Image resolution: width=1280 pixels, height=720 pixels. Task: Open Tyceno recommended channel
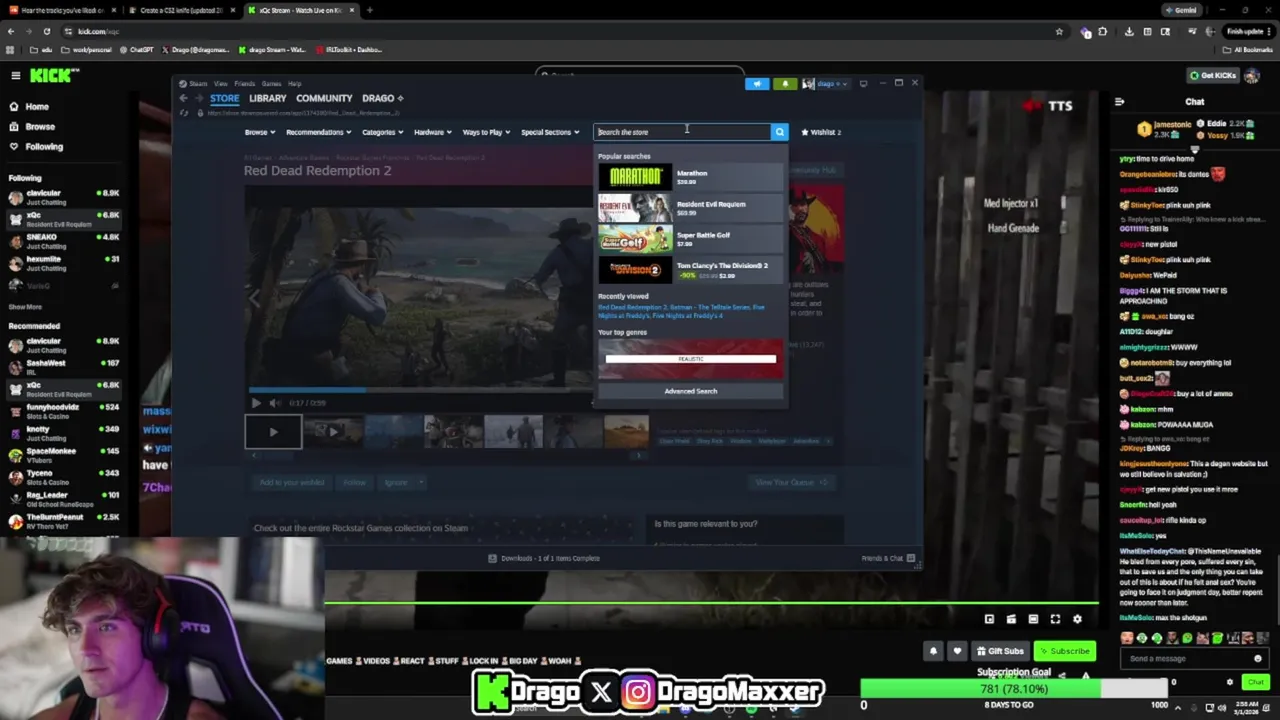tap(62, 477)
